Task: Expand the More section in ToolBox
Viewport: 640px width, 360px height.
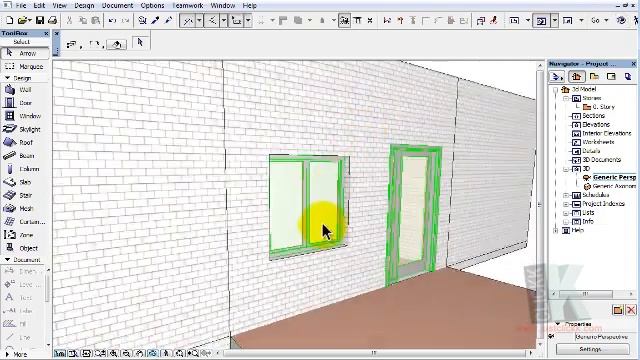Action: tap(7, 354)
